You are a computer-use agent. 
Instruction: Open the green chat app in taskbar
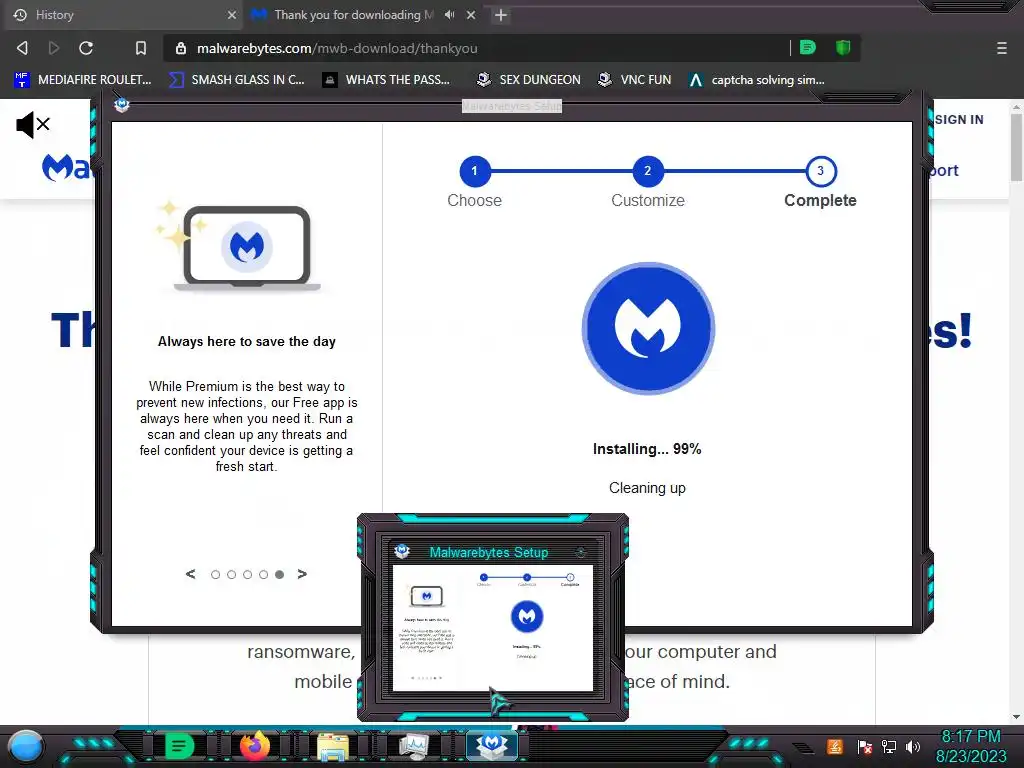[179, 745]
